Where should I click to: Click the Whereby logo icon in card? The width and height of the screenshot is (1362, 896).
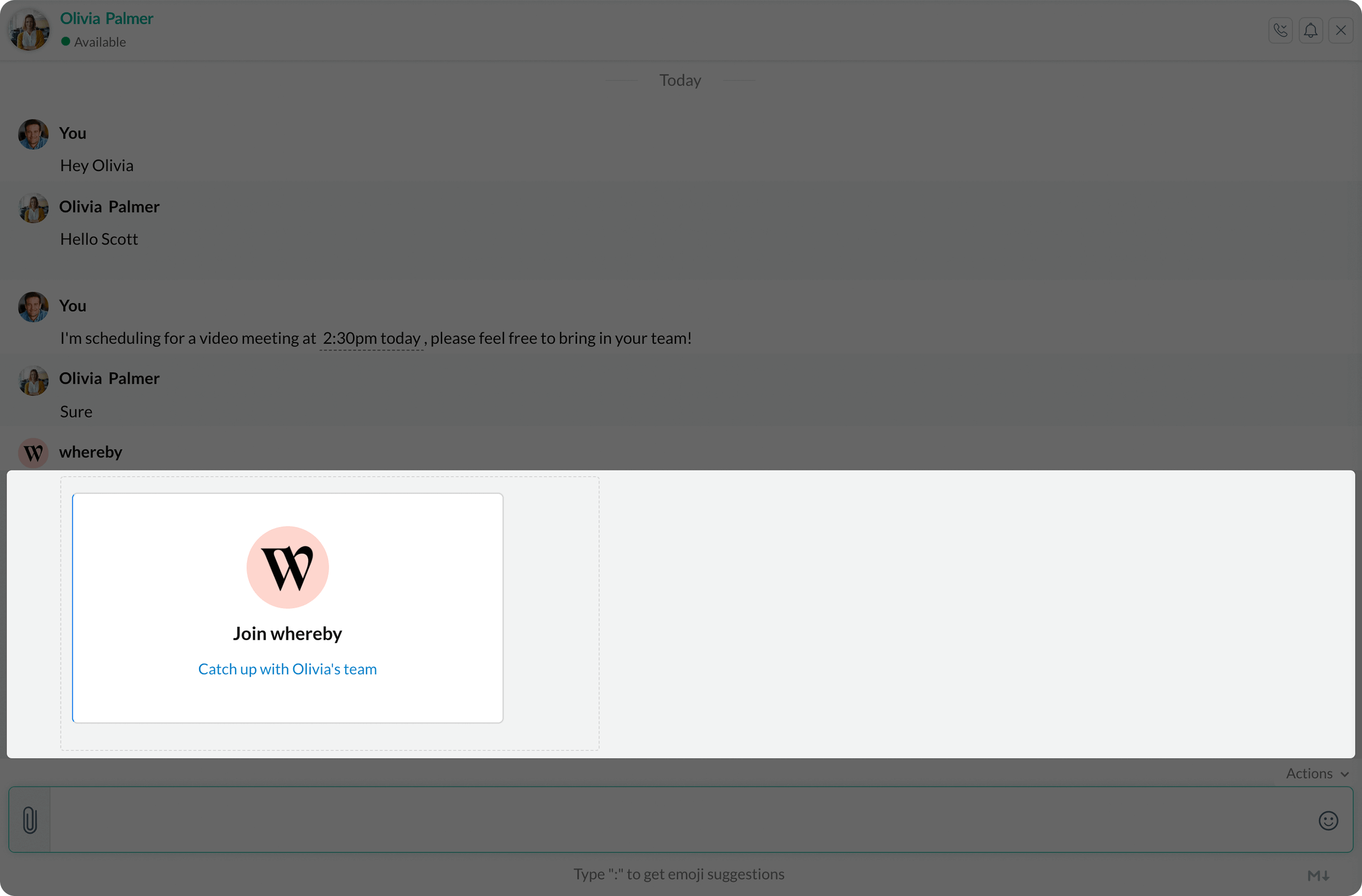pos(287,567)
